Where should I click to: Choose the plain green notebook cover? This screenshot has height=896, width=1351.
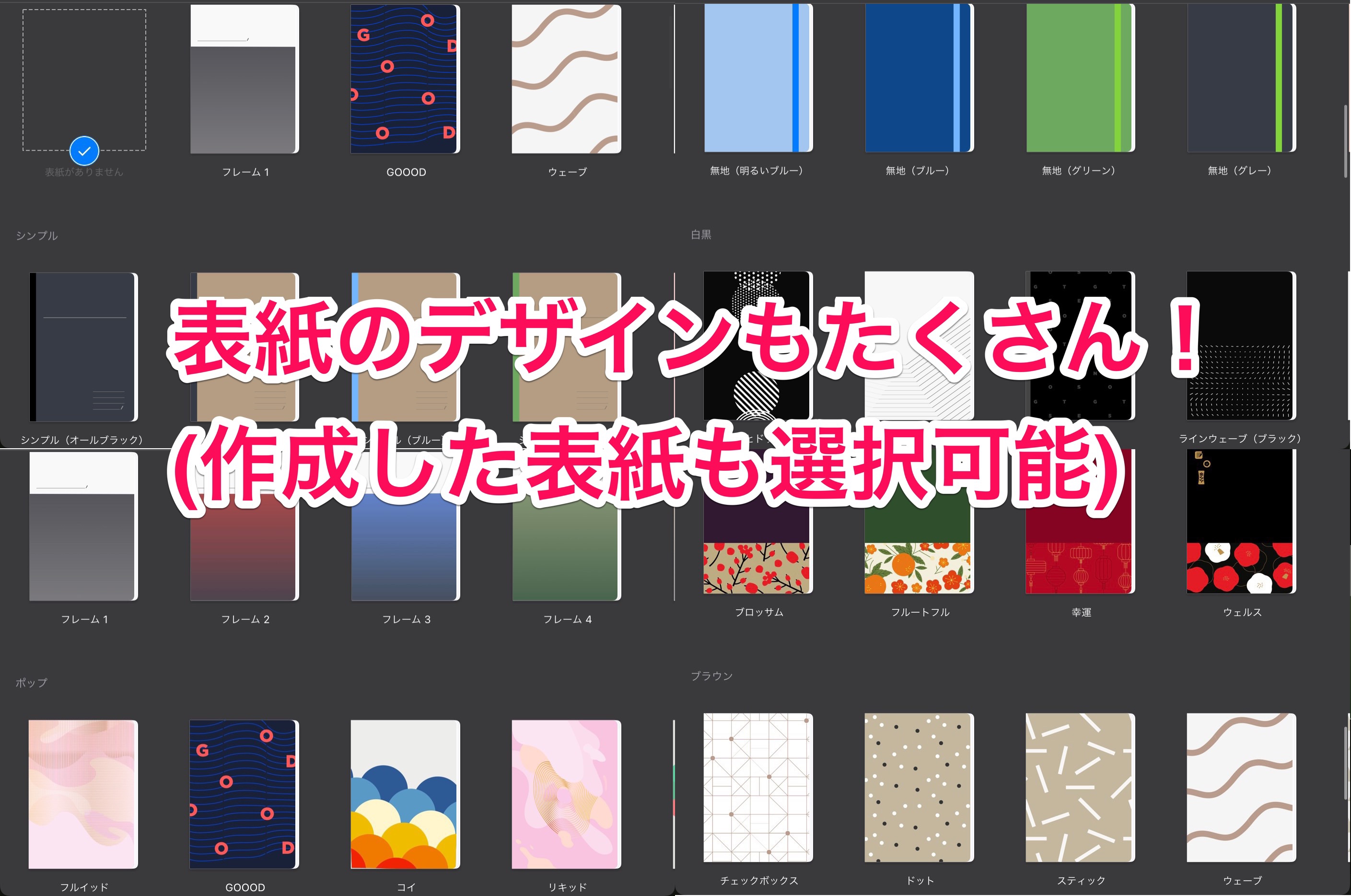tap(1080, 78)
